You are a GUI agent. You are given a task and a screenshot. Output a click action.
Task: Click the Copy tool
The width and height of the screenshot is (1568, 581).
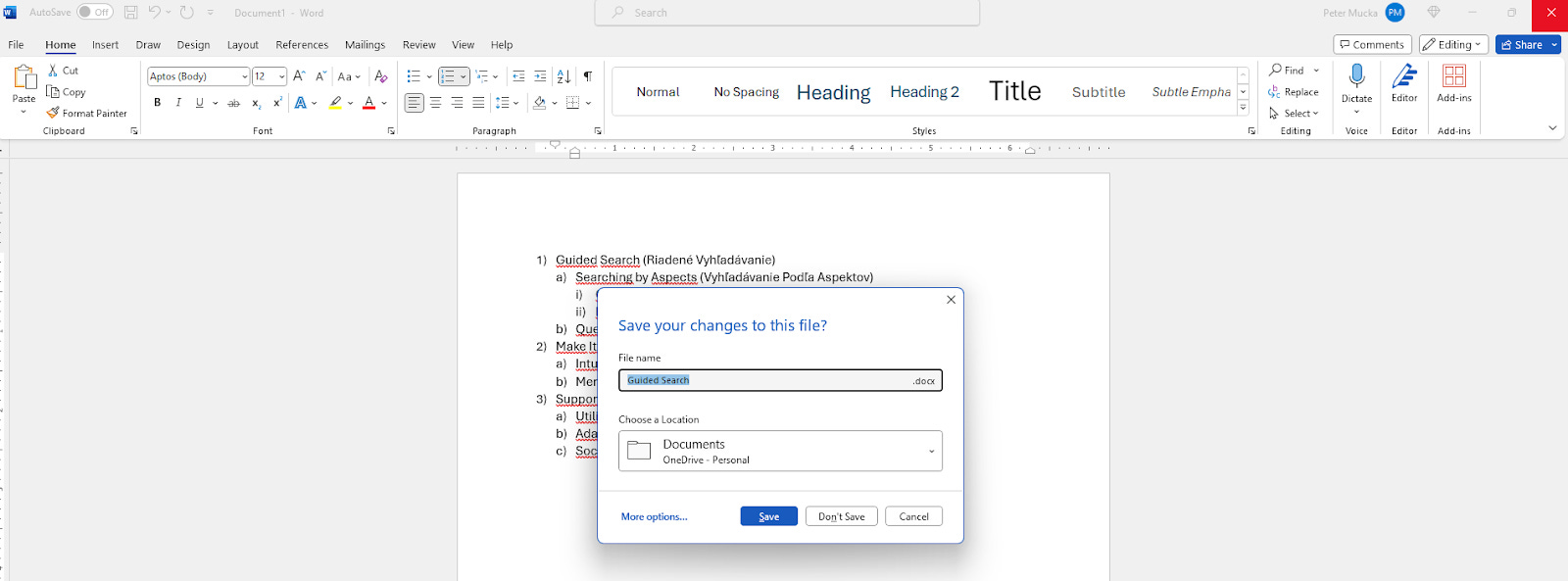[67, 92]
